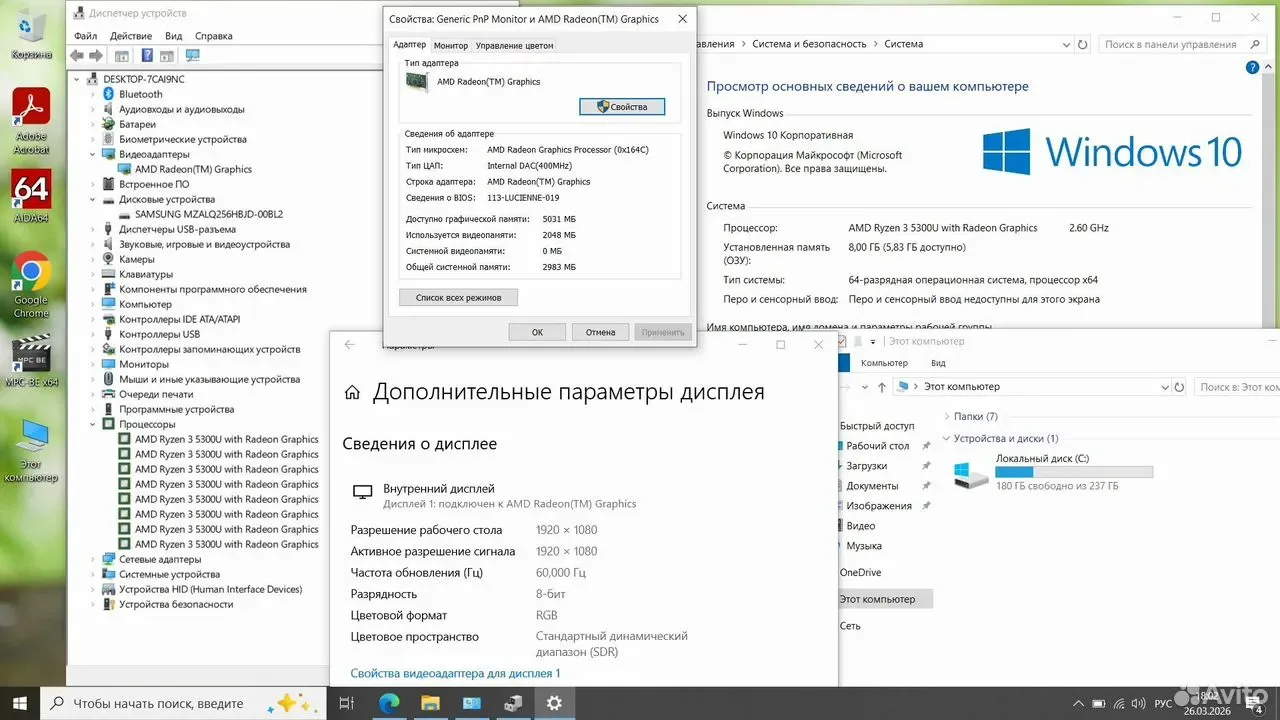Click the Up arrow in Explorer window
This screenshot has height=720, width=1280.
click(881, 387)
